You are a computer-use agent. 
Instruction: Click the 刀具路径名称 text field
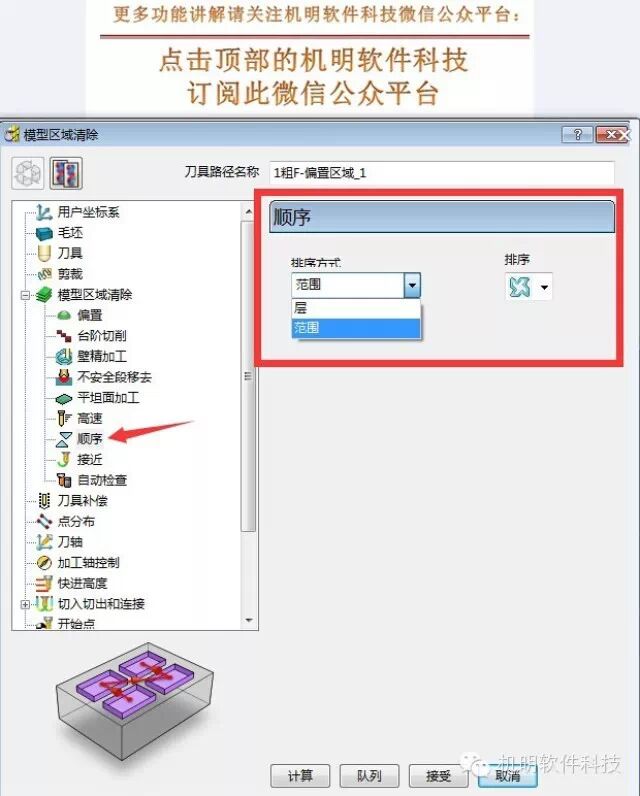pos(442,173)
